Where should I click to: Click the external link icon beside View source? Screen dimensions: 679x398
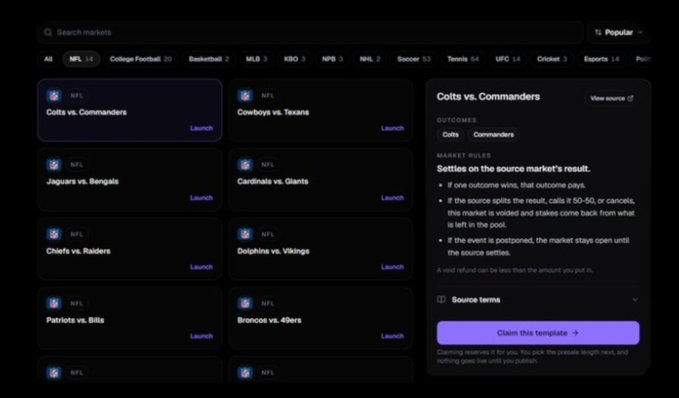(630, 98)
